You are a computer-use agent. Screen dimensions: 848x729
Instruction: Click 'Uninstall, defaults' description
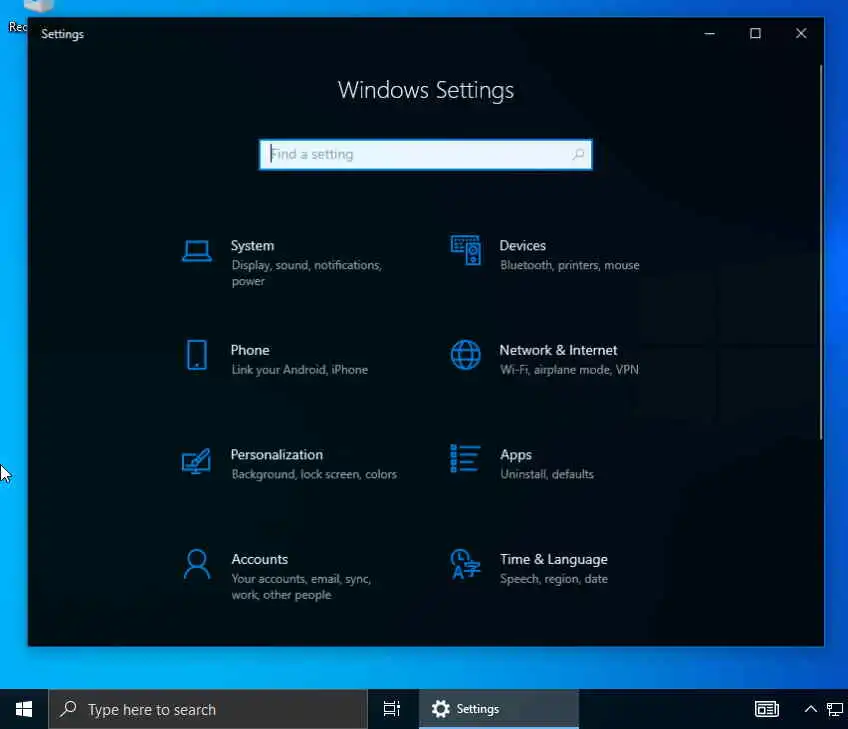[547, 474]
